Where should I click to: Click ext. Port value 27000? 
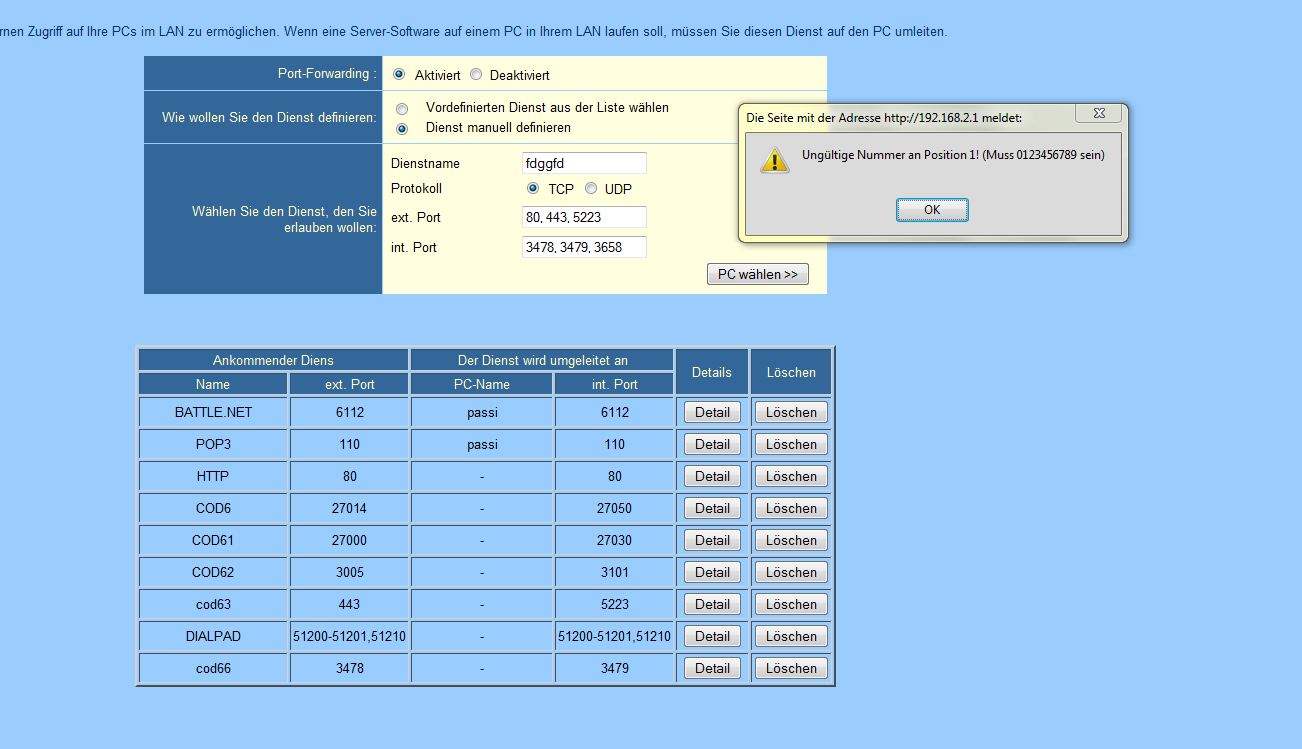click(x=349, y=540)
